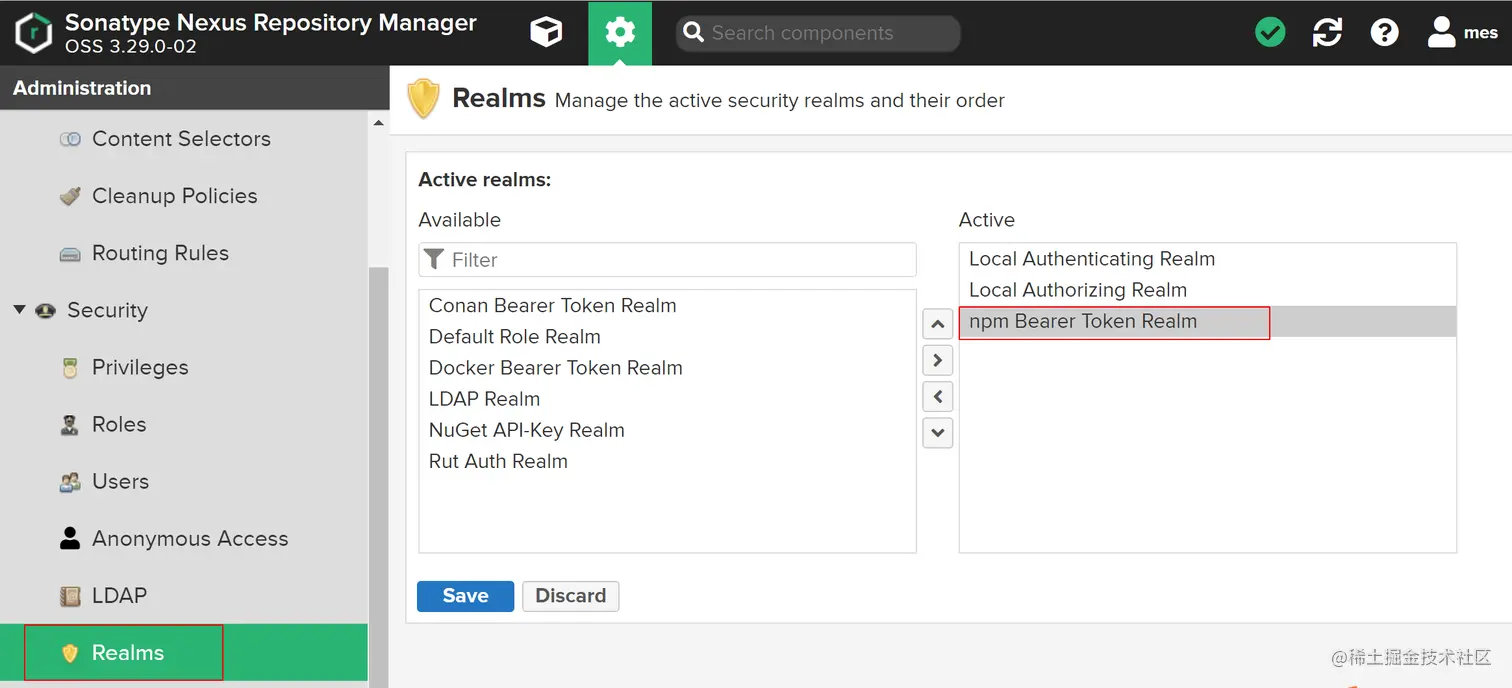The height and width of the screenshot is (688, 1512).
Task: Select npm Bearer Token Realm
Action: (x=1207, y=321)
